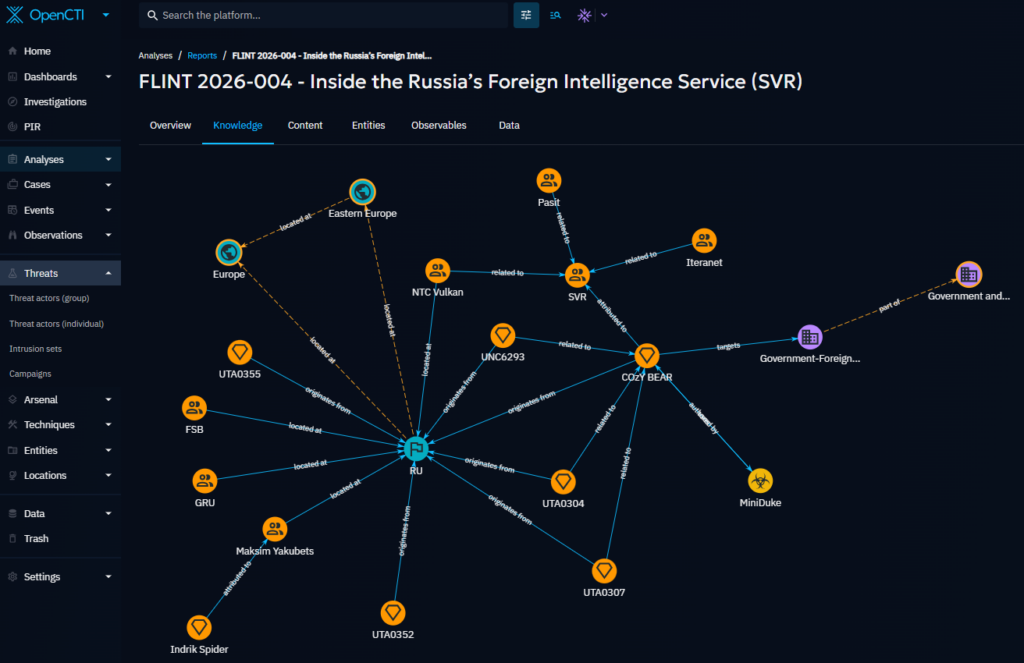
Task: Click the COzY BEAR intrusion set node
Action: (x=647, y=356)
